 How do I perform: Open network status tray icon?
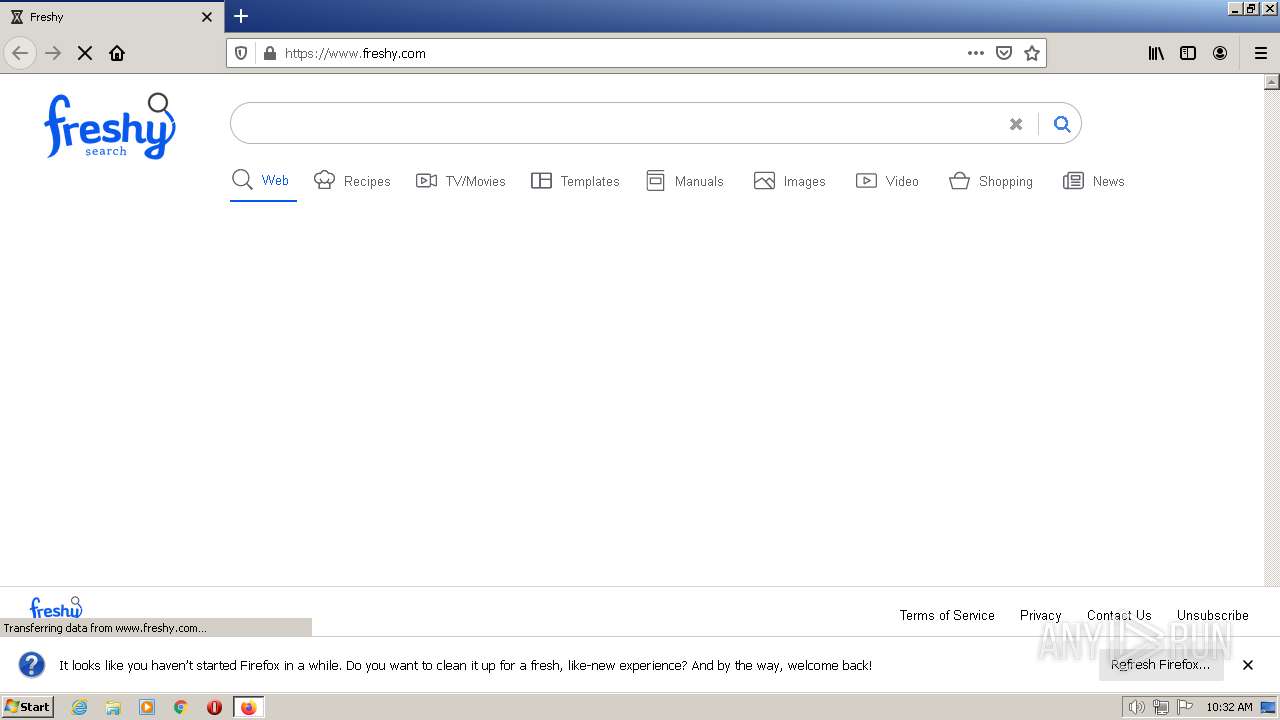pyautogui.click(x=1161, y=707)
